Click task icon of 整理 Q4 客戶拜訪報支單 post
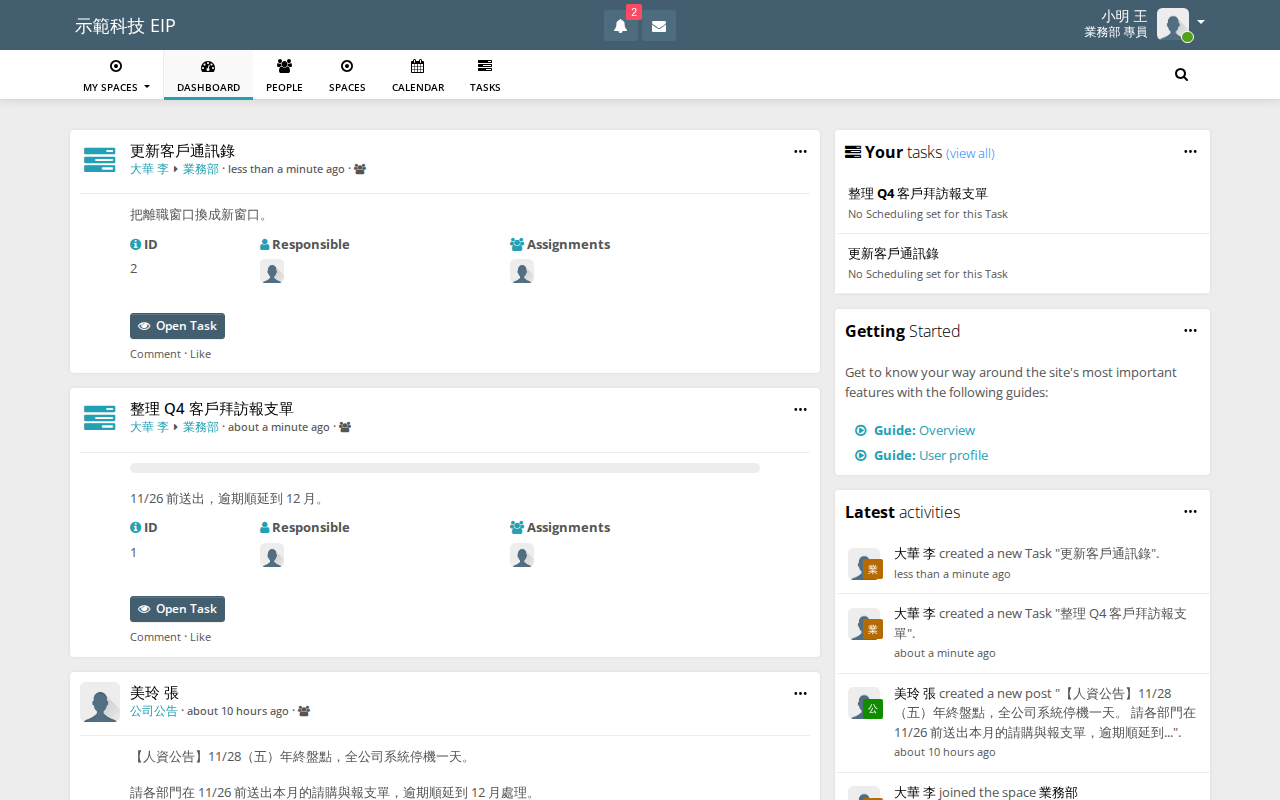Viewport: 1280px width, 800px height. click(99, 418)
